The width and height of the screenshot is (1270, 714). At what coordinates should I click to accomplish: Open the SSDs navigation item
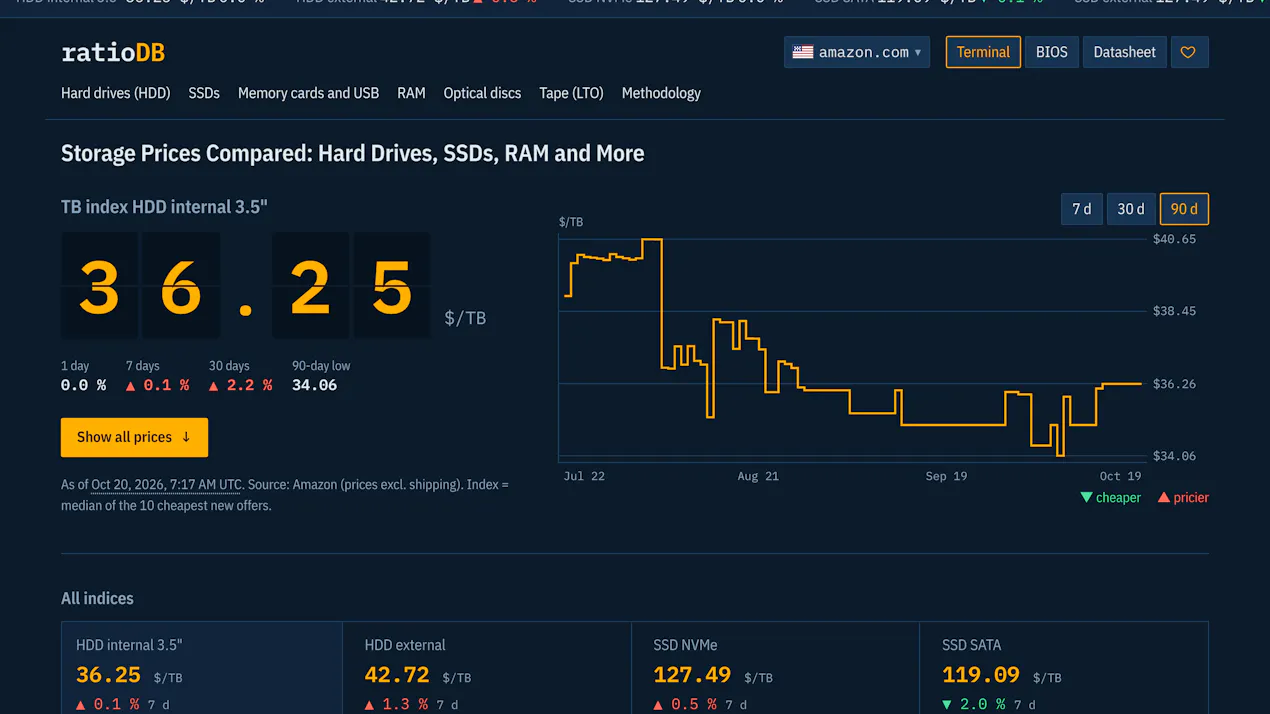pos(204,93)
